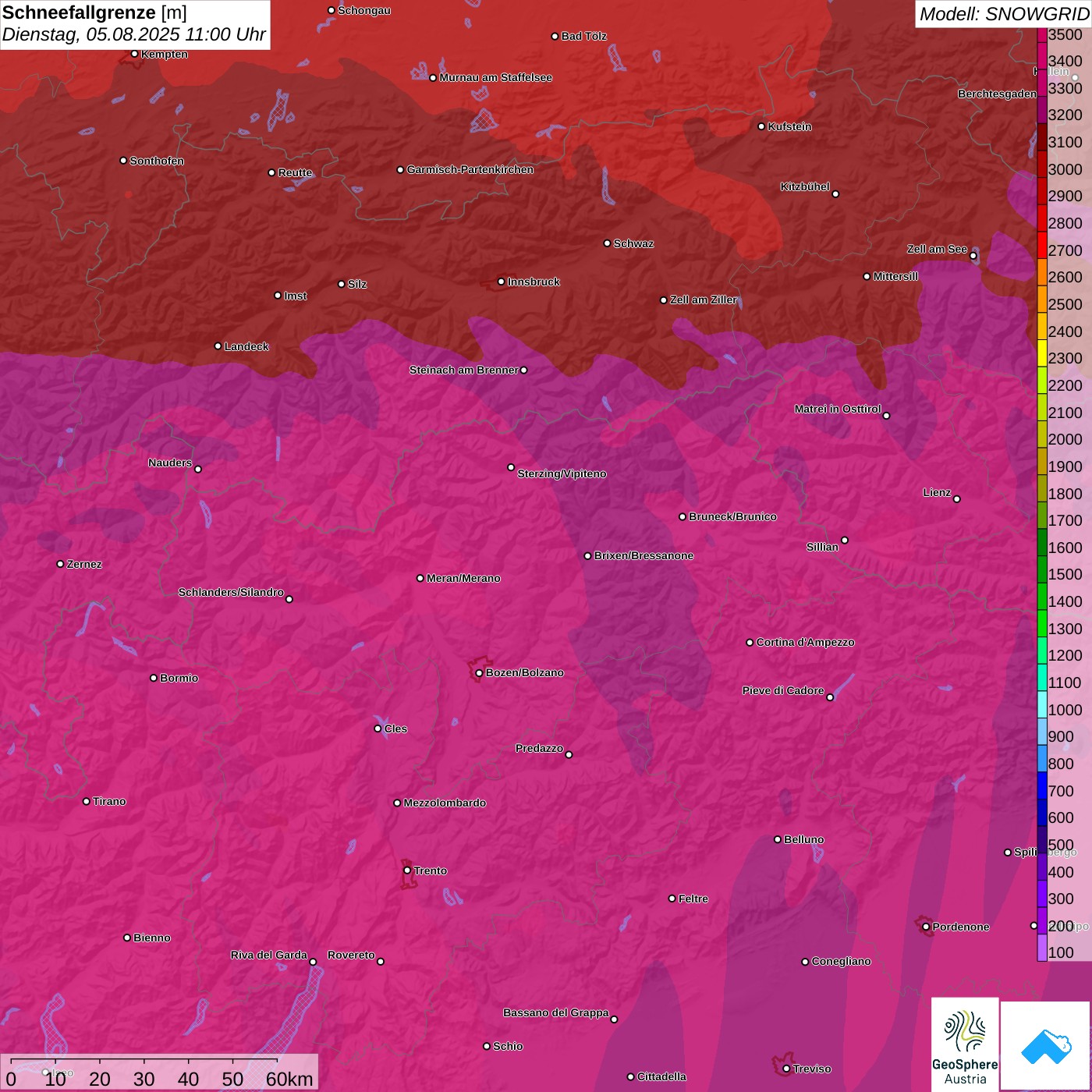Click the Sonthofen city marker dot

pos(123,161)
